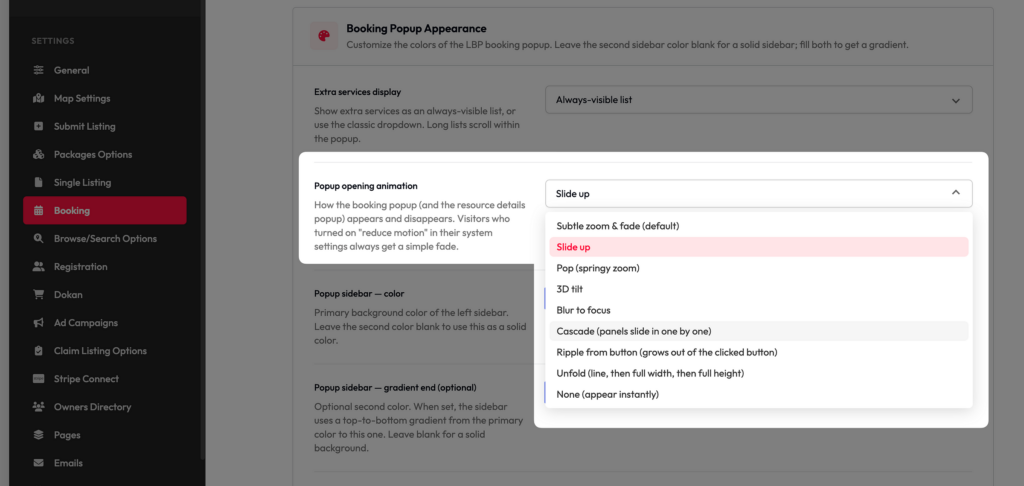Click the General sliders icon in sidebar
Viewport: 1024px width, 486px height.
pos(39,71)
